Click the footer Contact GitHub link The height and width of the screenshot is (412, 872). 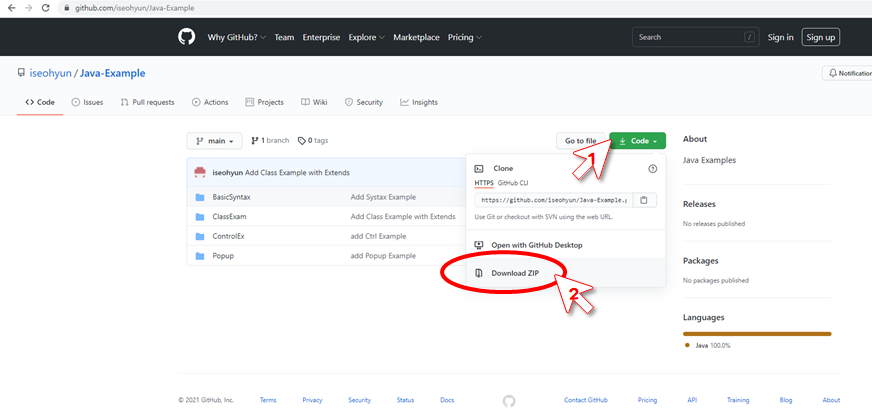tap(586, 400)
